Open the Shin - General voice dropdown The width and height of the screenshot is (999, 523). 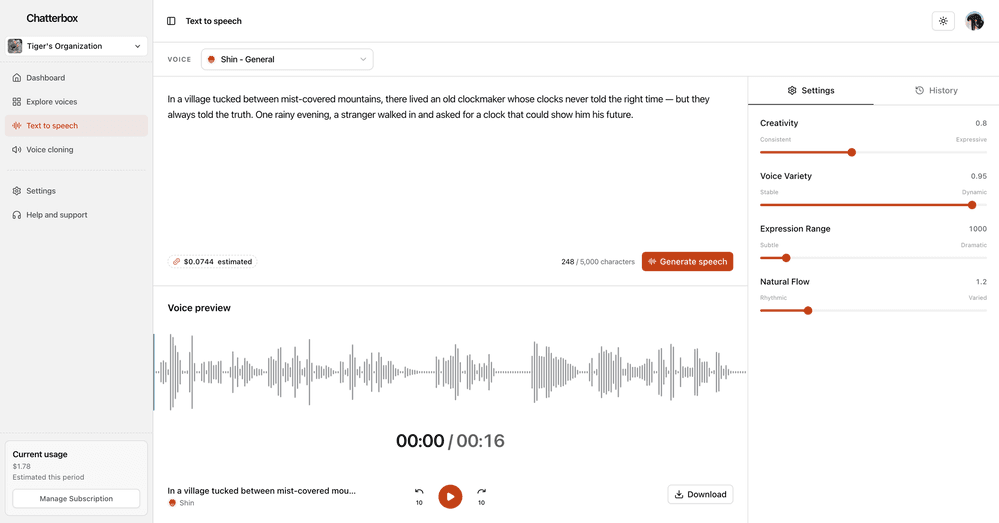[x=287, y=59]
